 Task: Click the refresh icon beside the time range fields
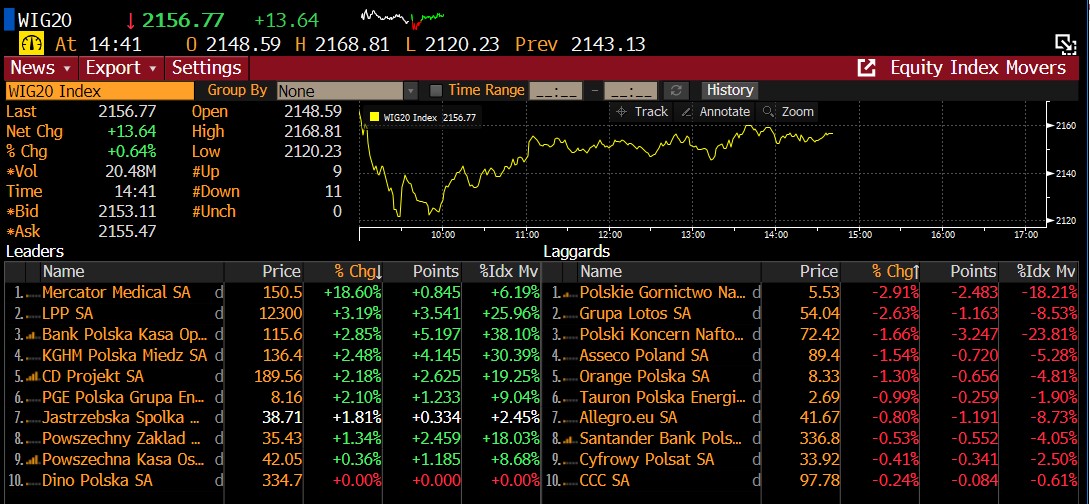pyautogui.click(x=676, y=90)
